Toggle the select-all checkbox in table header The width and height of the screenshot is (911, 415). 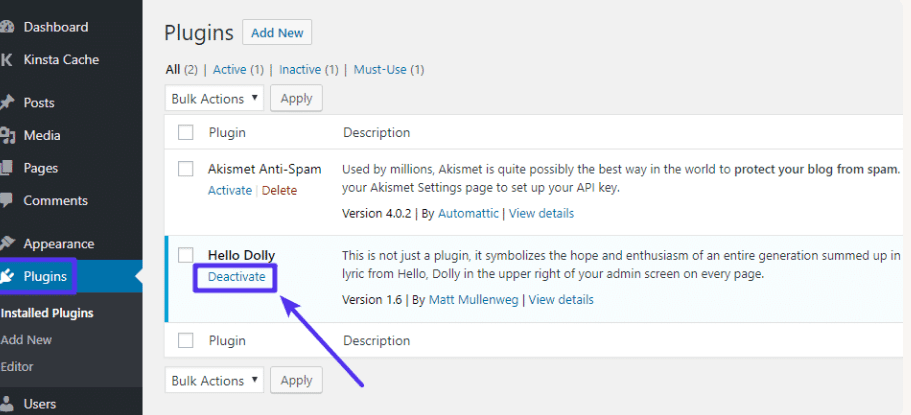[x=185, y=132]
